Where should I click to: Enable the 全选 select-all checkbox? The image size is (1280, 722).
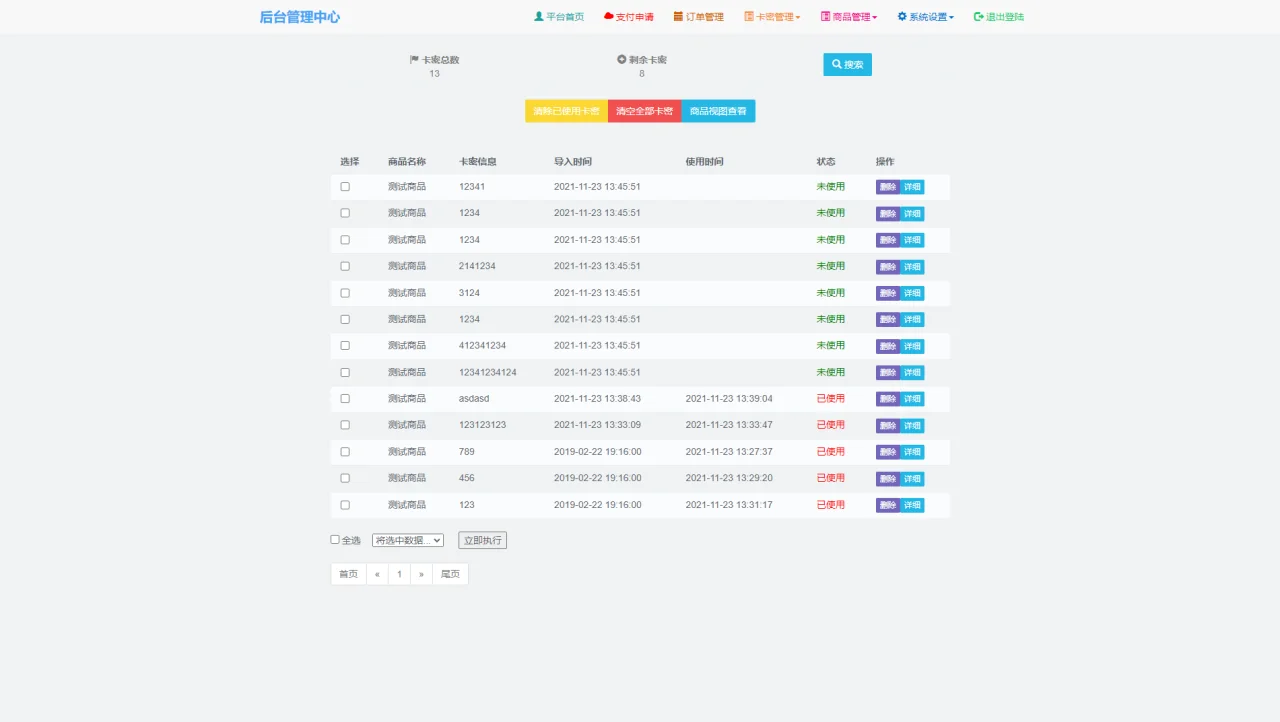(x=334, y=539)
